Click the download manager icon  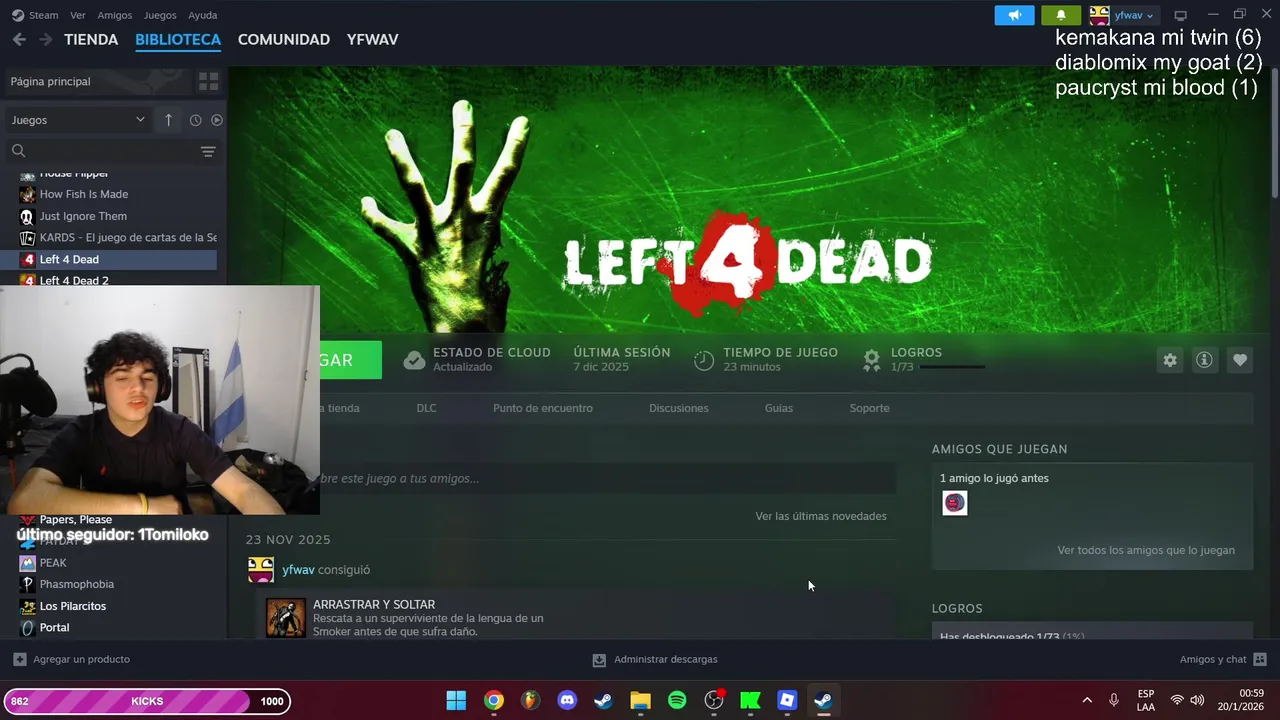[x=599, y=660]
